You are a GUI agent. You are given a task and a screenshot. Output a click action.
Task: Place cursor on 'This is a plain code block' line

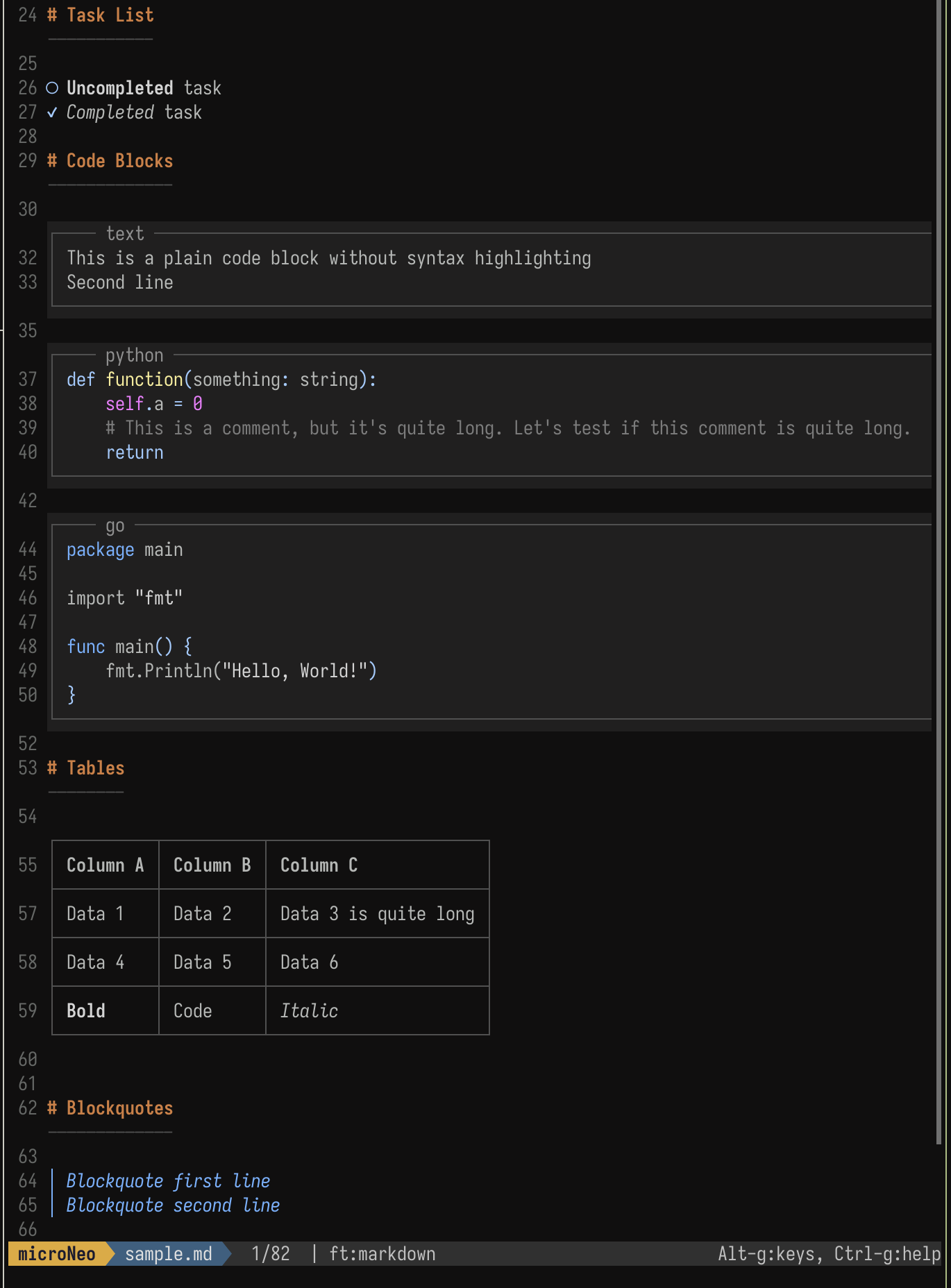(329, 258)
